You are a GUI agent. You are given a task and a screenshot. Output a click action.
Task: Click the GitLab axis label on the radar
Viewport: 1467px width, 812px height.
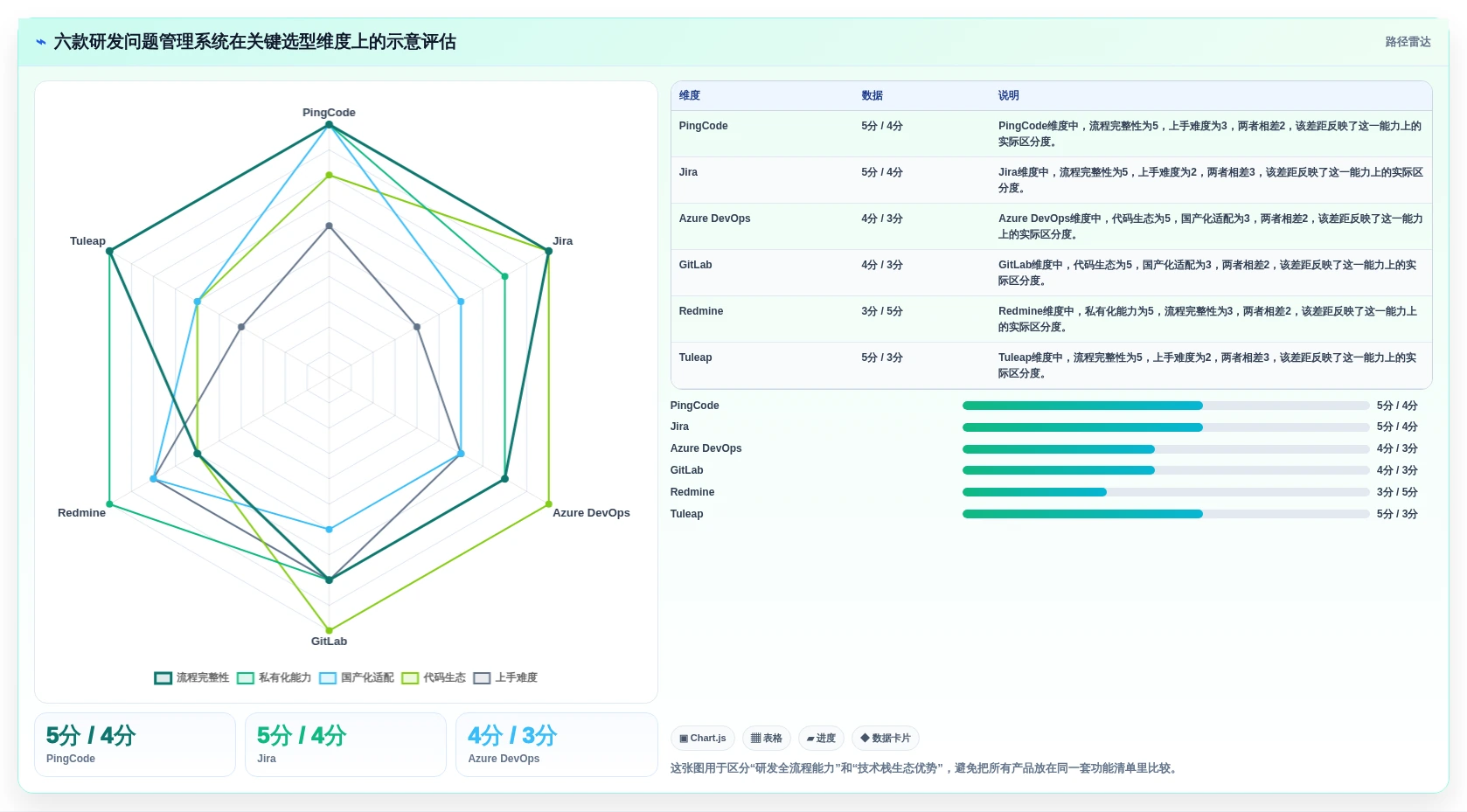pyautogui.click(x=329, y=642)
